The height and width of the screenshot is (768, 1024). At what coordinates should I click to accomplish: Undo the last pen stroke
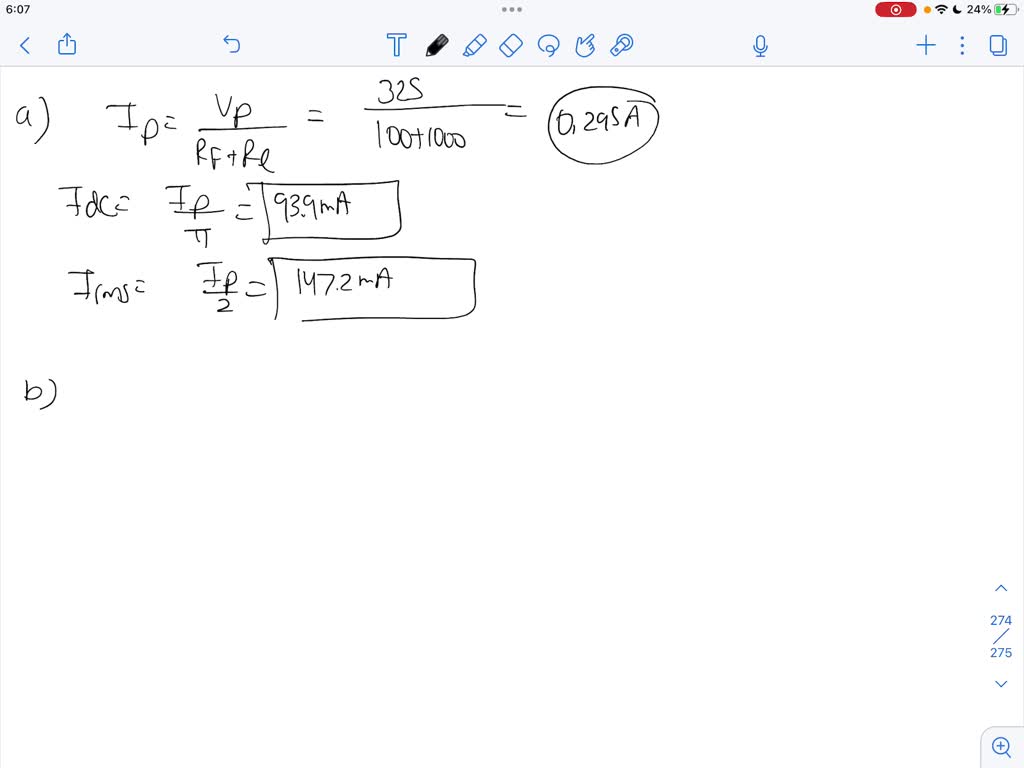click(231, 45)
